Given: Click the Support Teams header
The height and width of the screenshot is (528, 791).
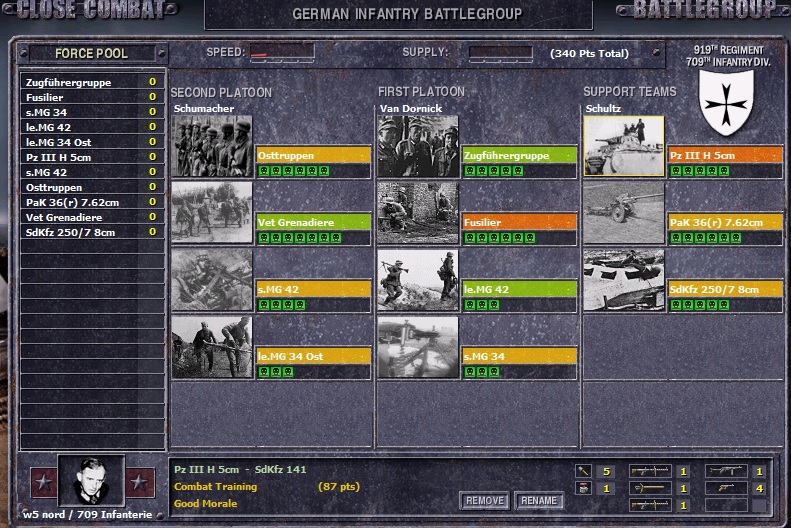Looking at the screenshot, I should 630,91.
